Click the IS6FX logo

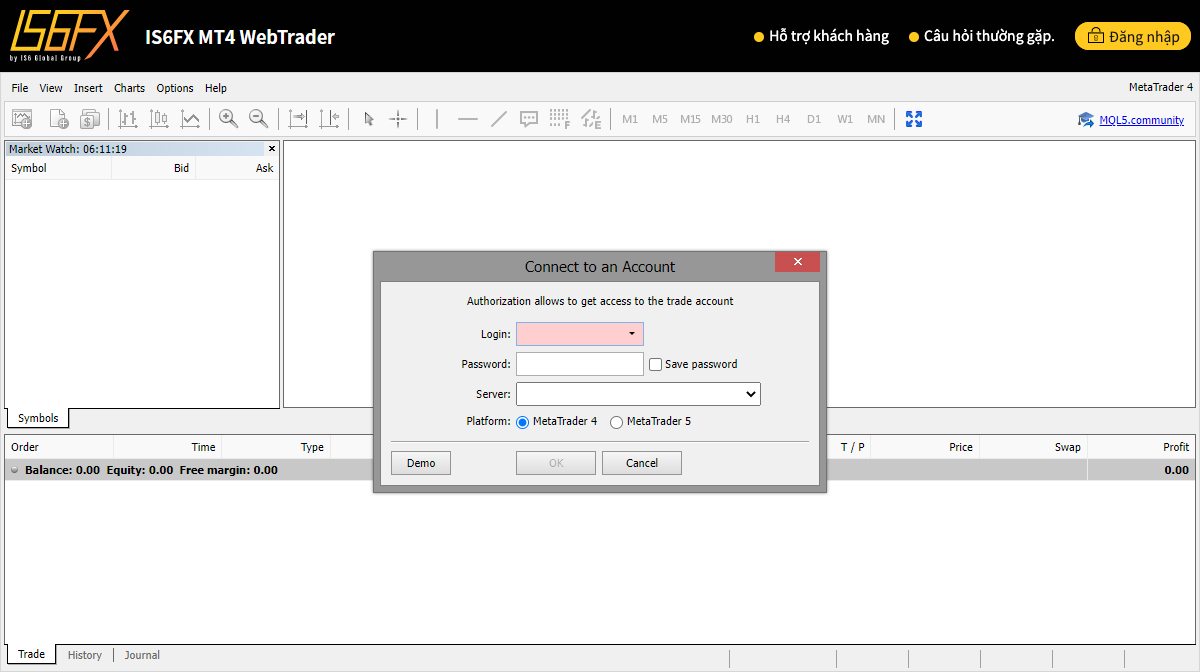coord(69,35)
